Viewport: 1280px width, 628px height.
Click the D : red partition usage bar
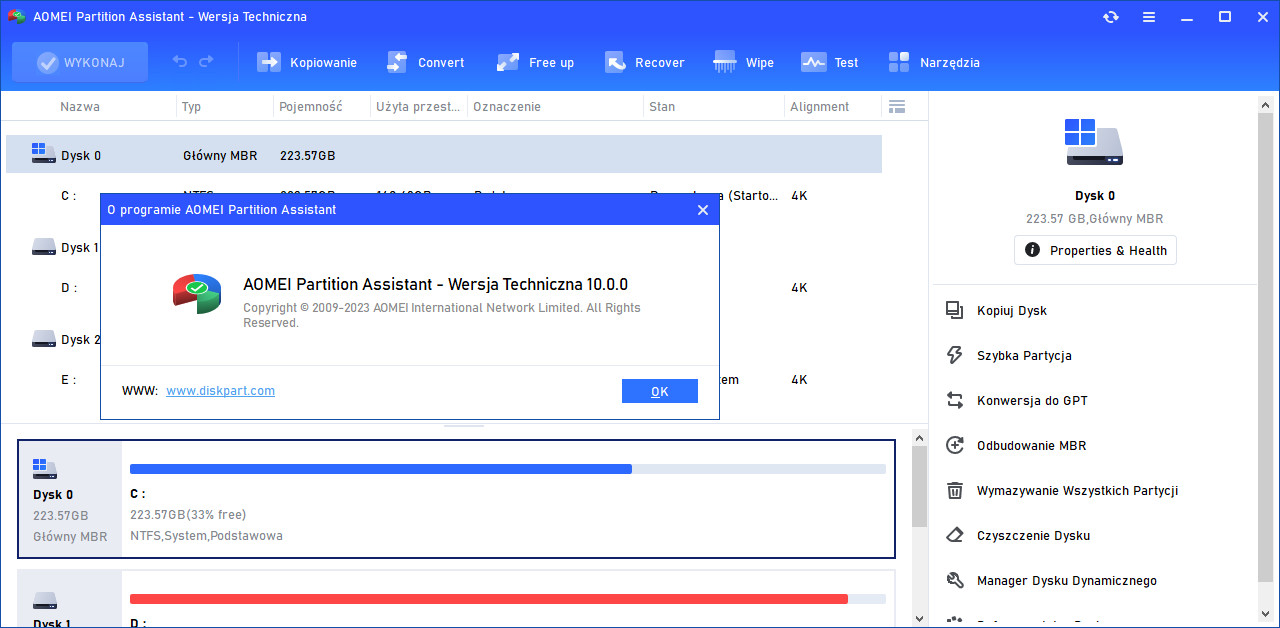pyautogui.click(x=508, y=599)
